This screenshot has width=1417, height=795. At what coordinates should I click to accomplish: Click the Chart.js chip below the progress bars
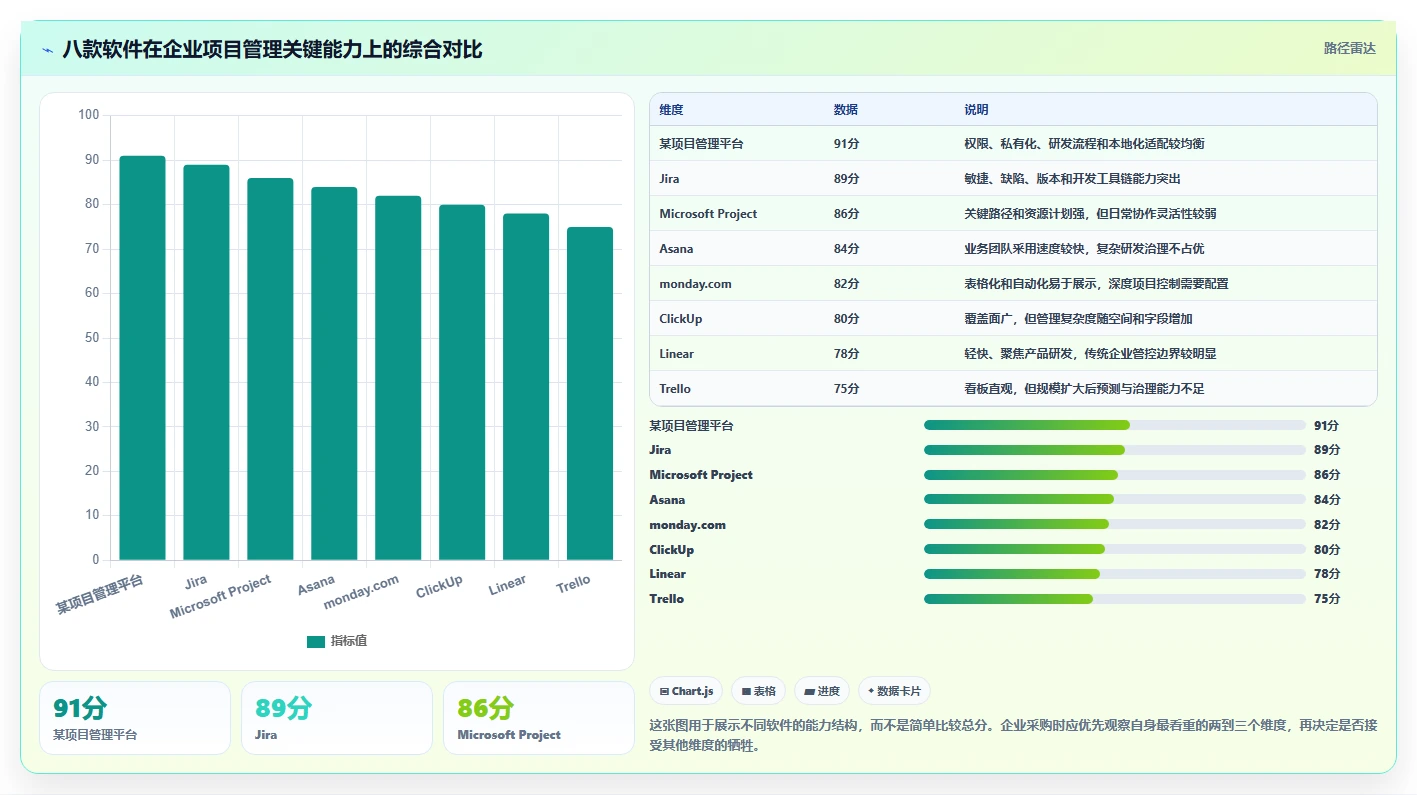pyautogui.click(x=686, y=691)
